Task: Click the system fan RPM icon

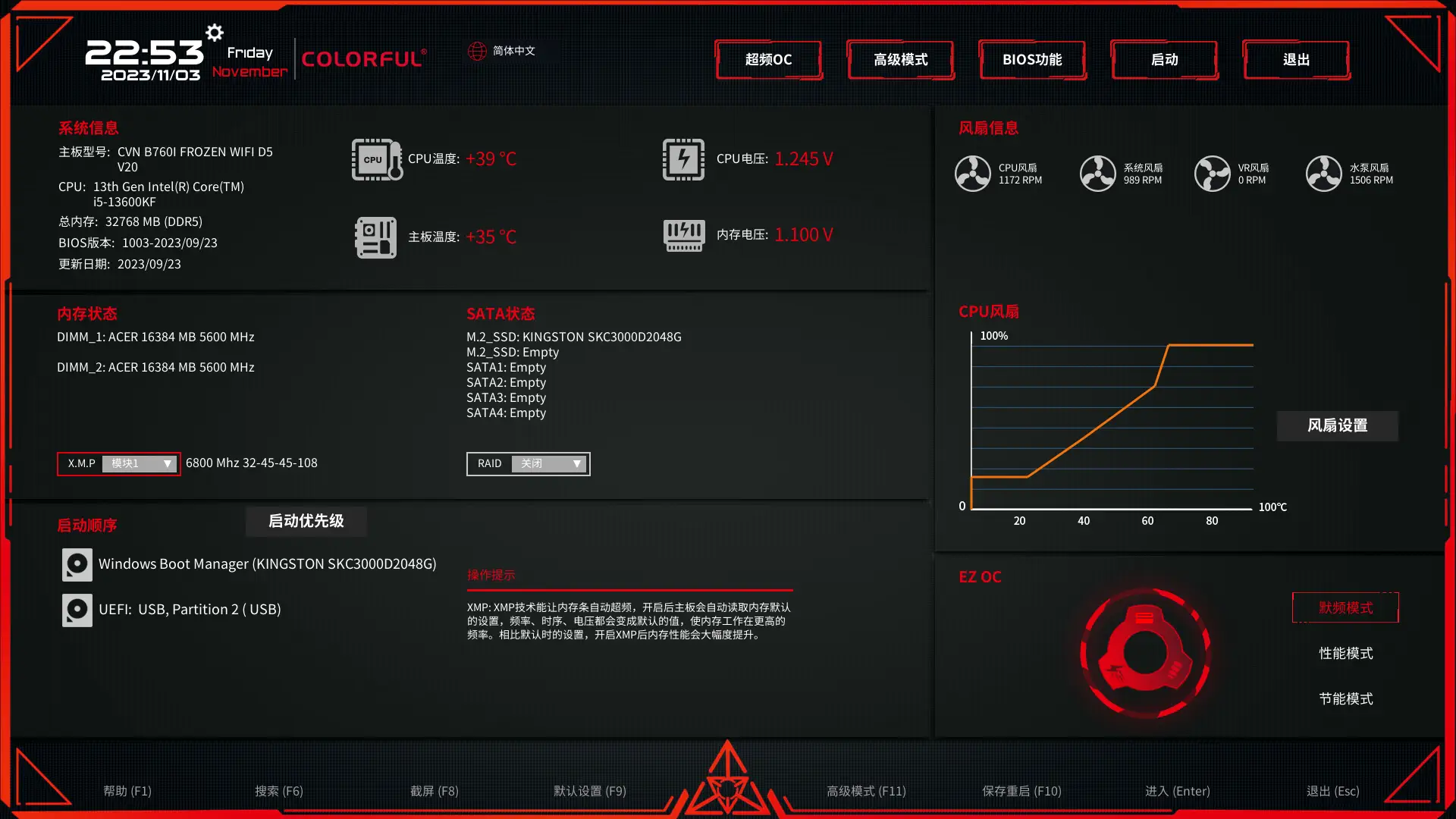Action: pyautogui.click(x=1096, y=173)
